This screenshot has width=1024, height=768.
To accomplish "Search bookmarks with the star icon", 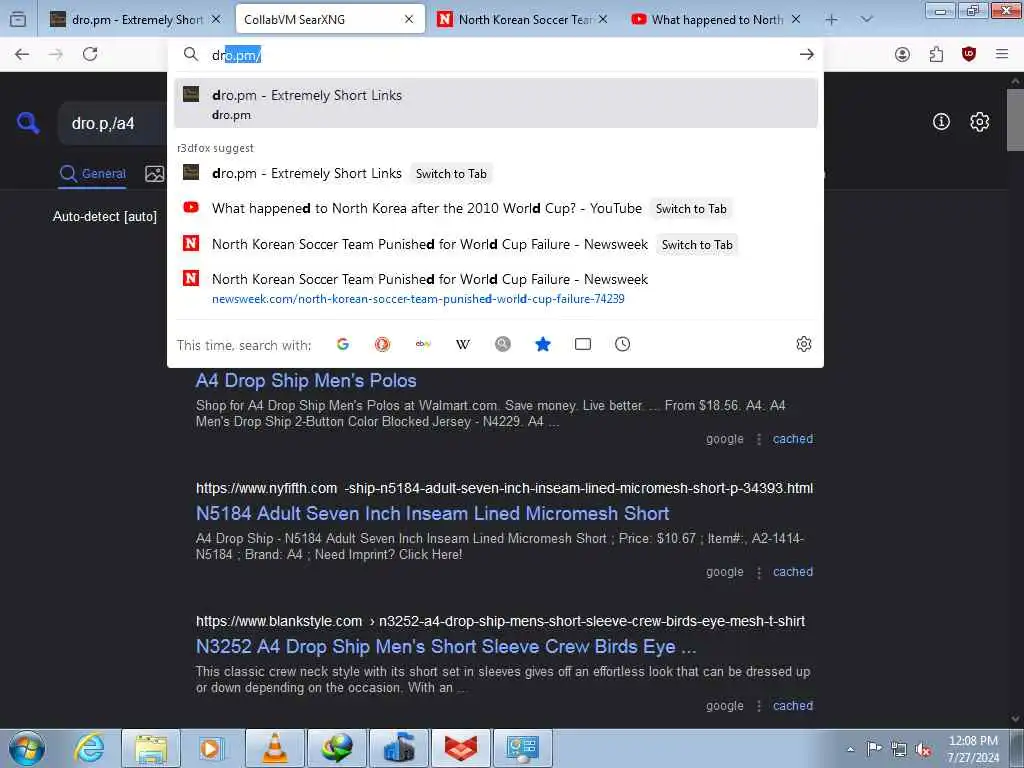I will [543, 344].
